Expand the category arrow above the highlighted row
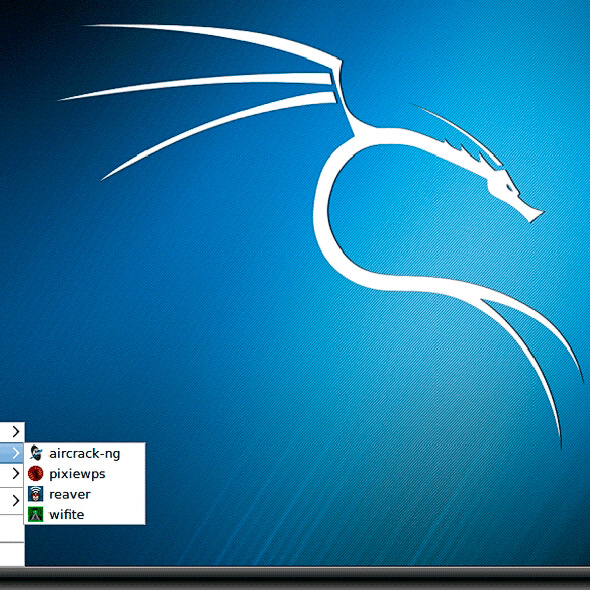The image size is (590, 590). point(16,432)
